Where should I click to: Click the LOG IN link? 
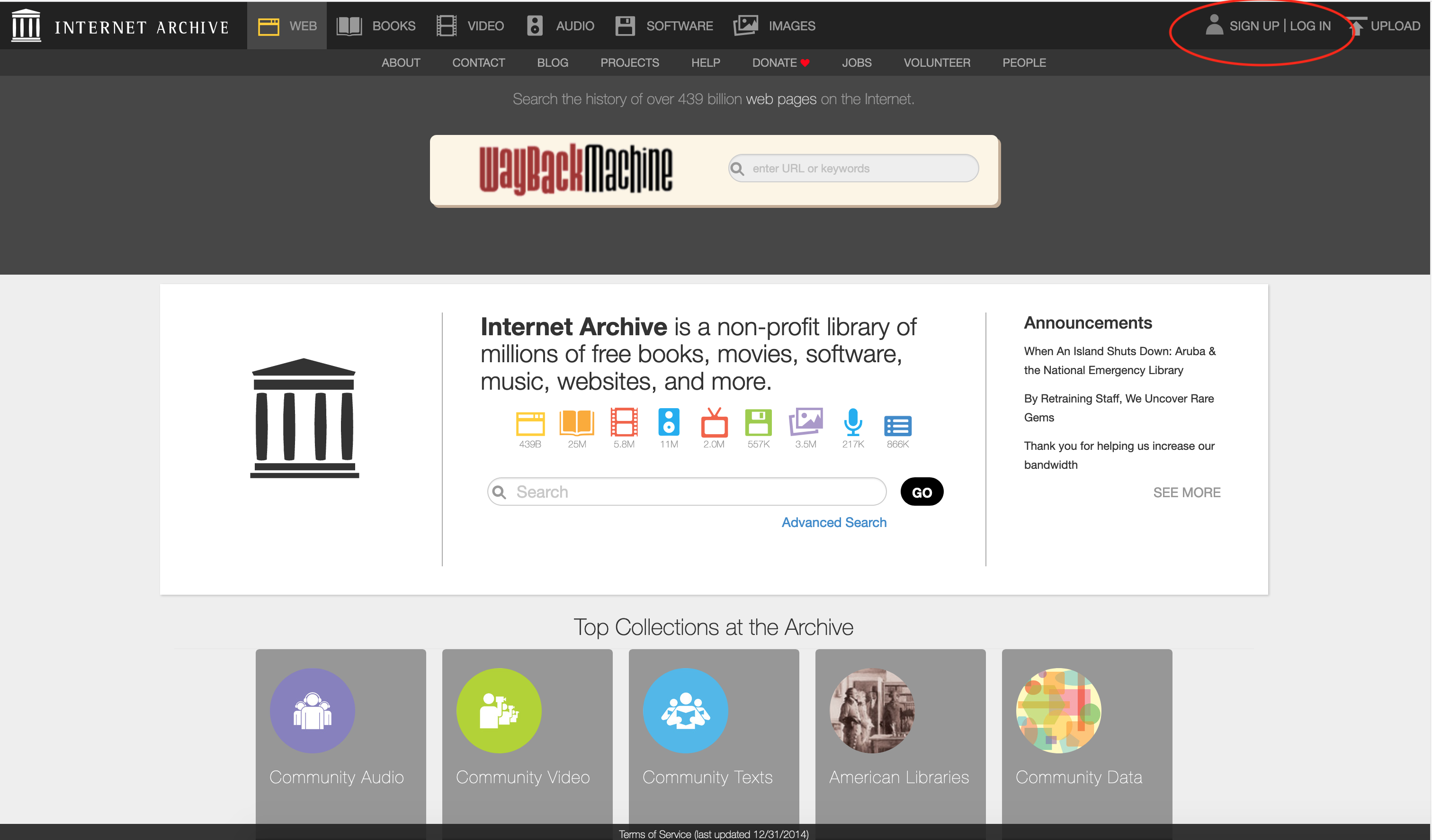point(1310,26)
